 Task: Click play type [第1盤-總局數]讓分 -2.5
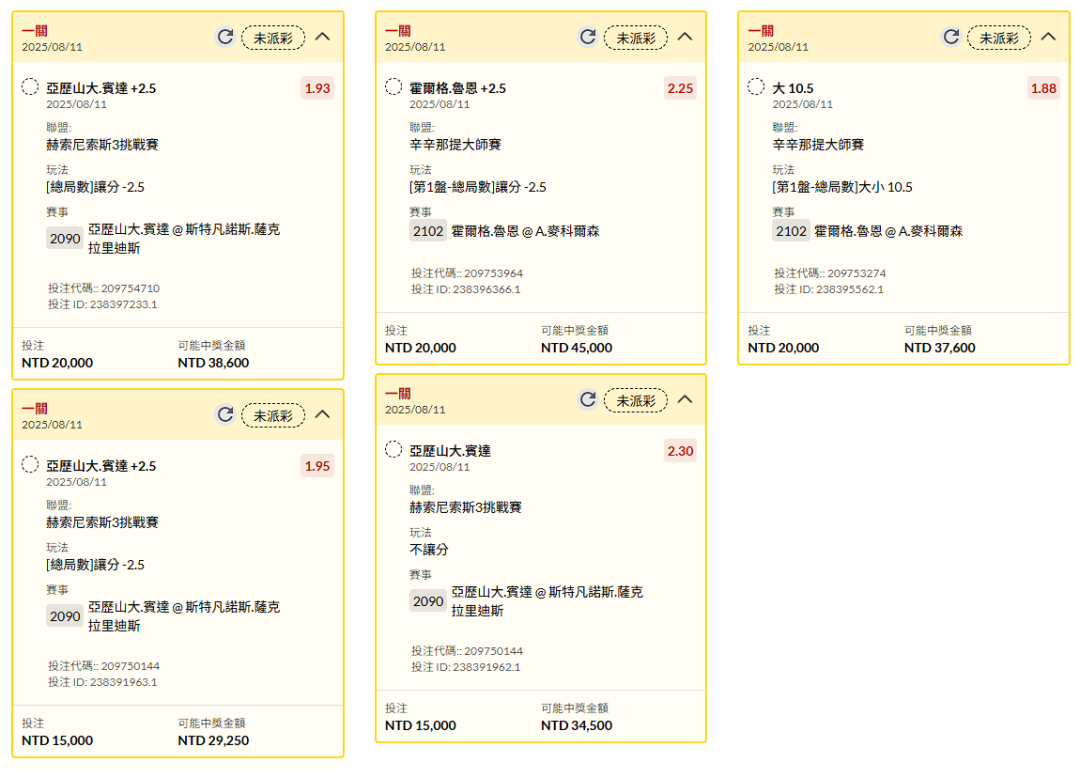click(x=478, y=187)
